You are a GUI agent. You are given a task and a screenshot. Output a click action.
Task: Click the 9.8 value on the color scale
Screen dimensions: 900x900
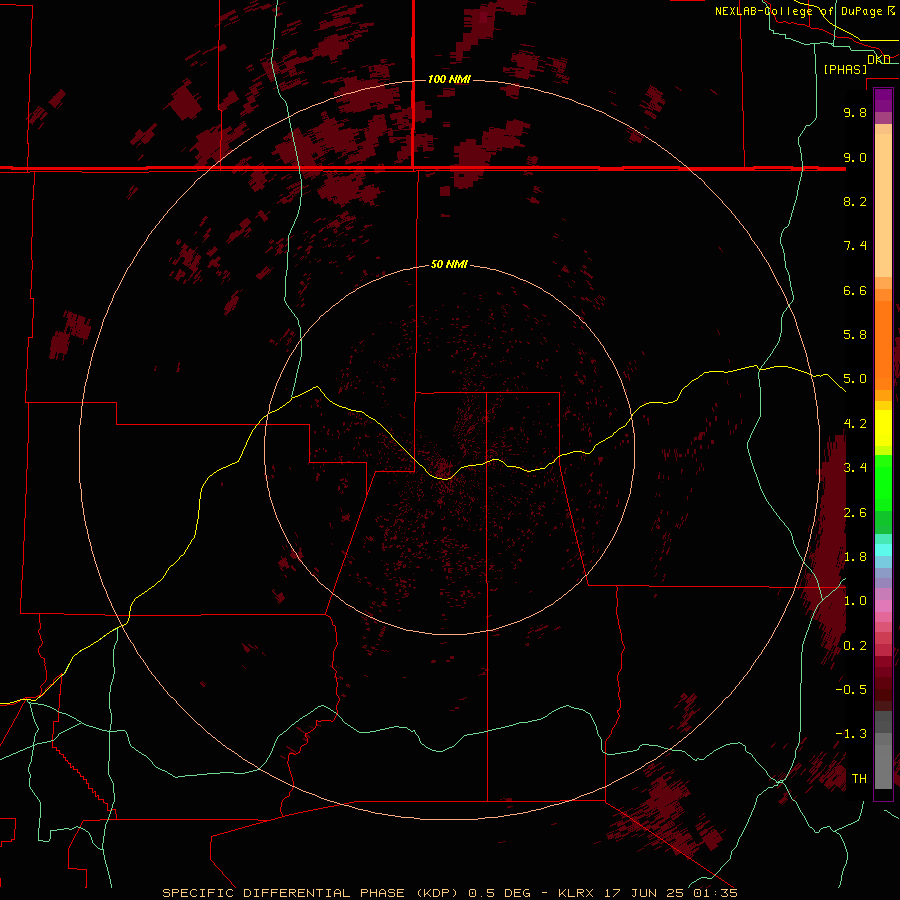tap(855, 112)
